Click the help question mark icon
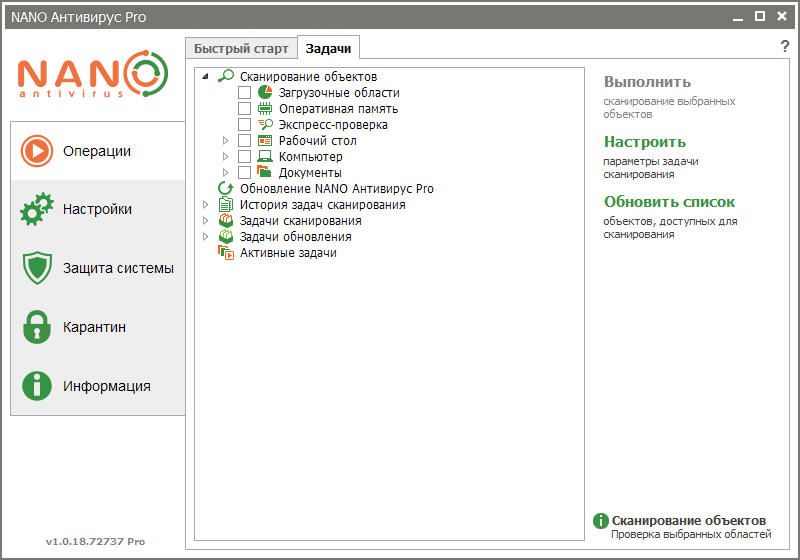The image size is (800, 560). point(784,46)
